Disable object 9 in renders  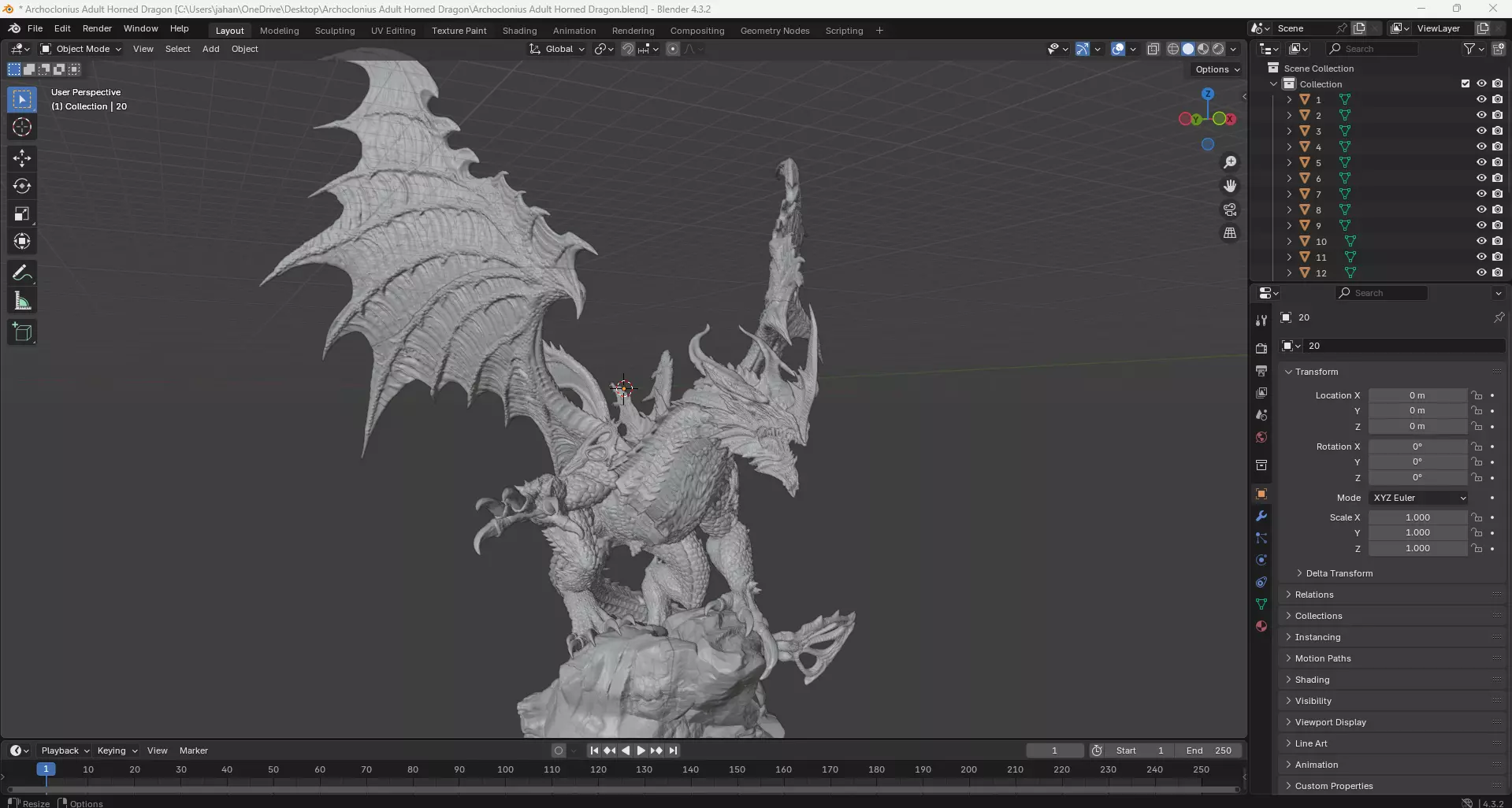[1498, 225]
